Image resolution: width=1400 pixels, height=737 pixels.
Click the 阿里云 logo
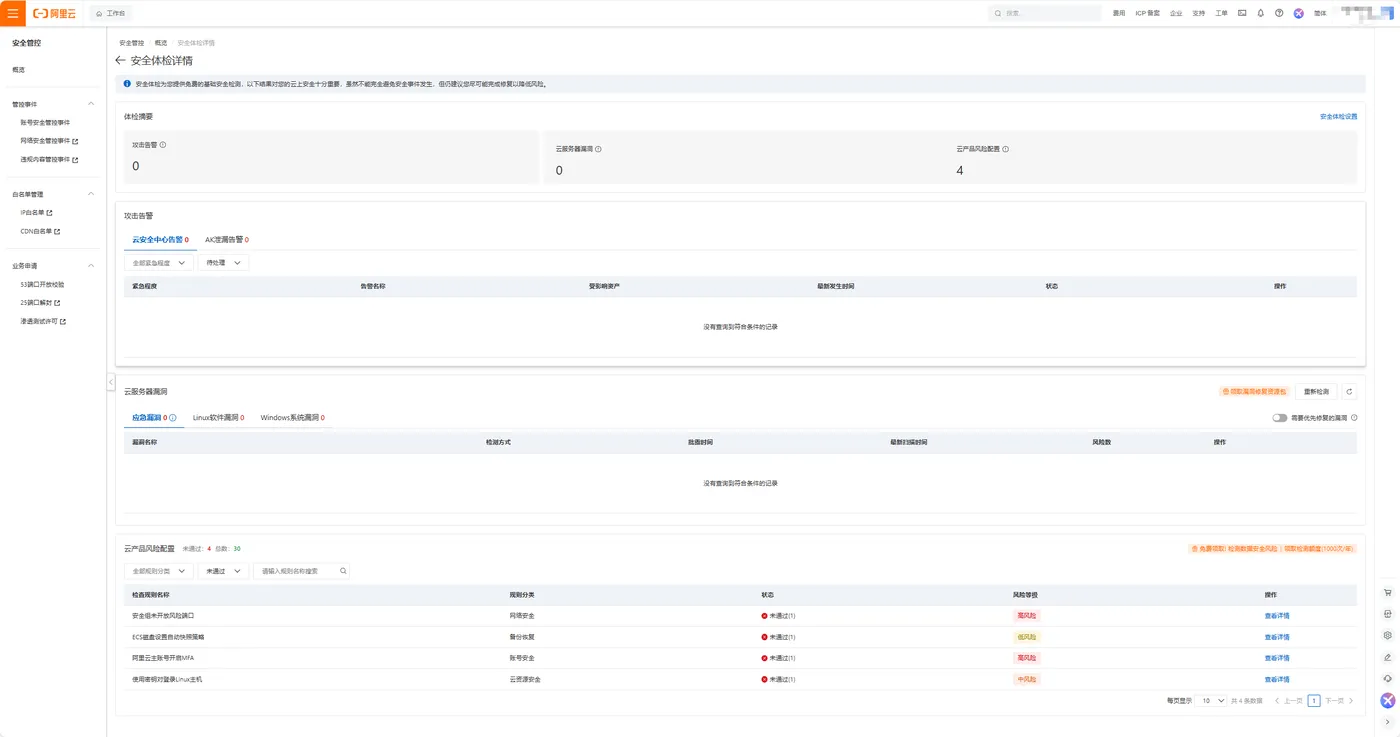click(x=54, y=13)
